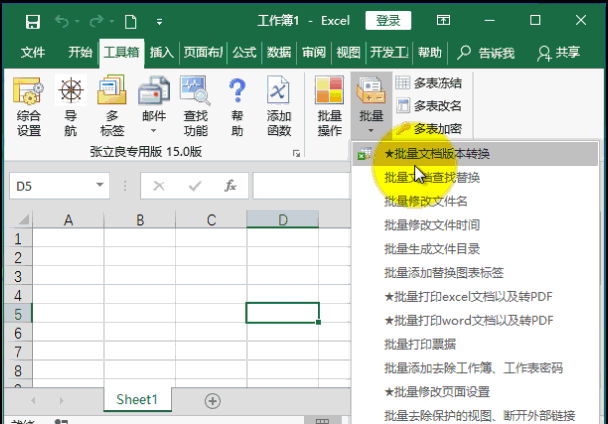Click the save icon in title bar
The width and height of the screenshot is (608, 424).
(32, 21)
